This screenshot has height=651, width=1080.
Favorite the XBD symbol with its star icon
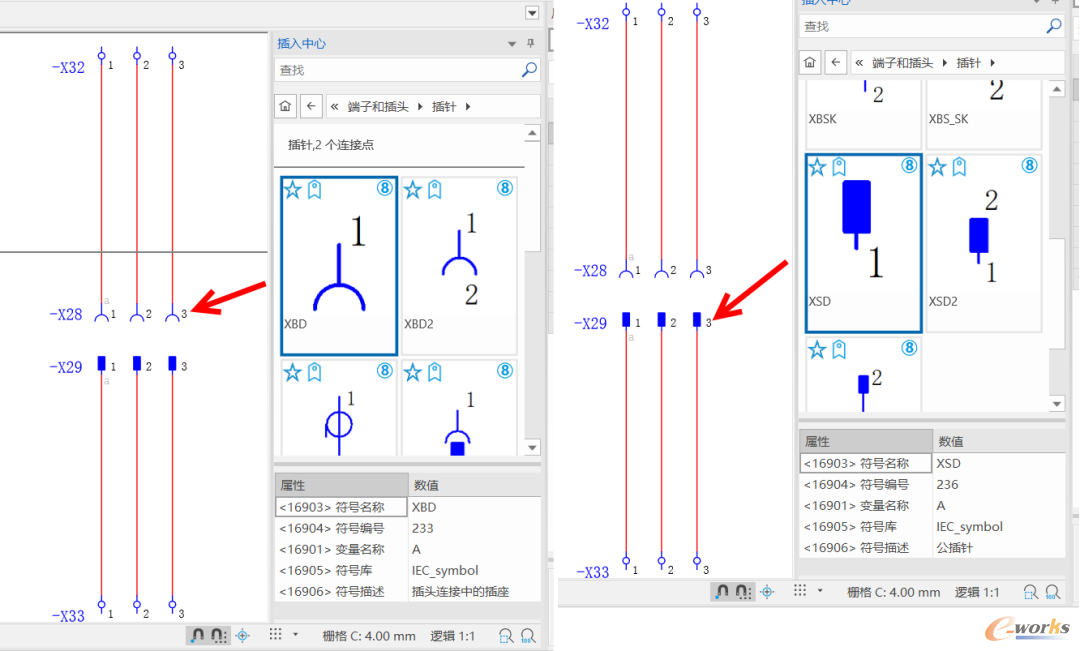coord(293,189)
